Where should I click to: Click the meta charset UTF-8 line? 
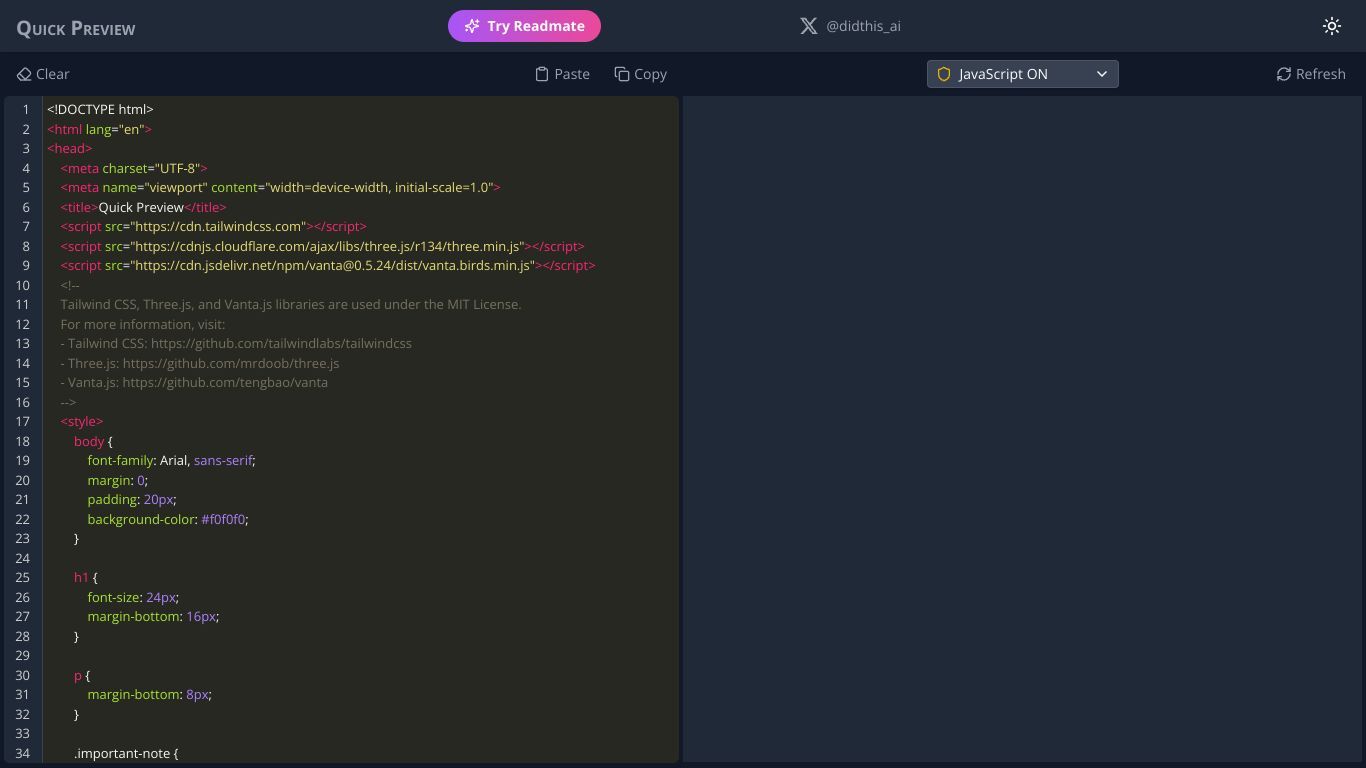(x=134, y=168)
